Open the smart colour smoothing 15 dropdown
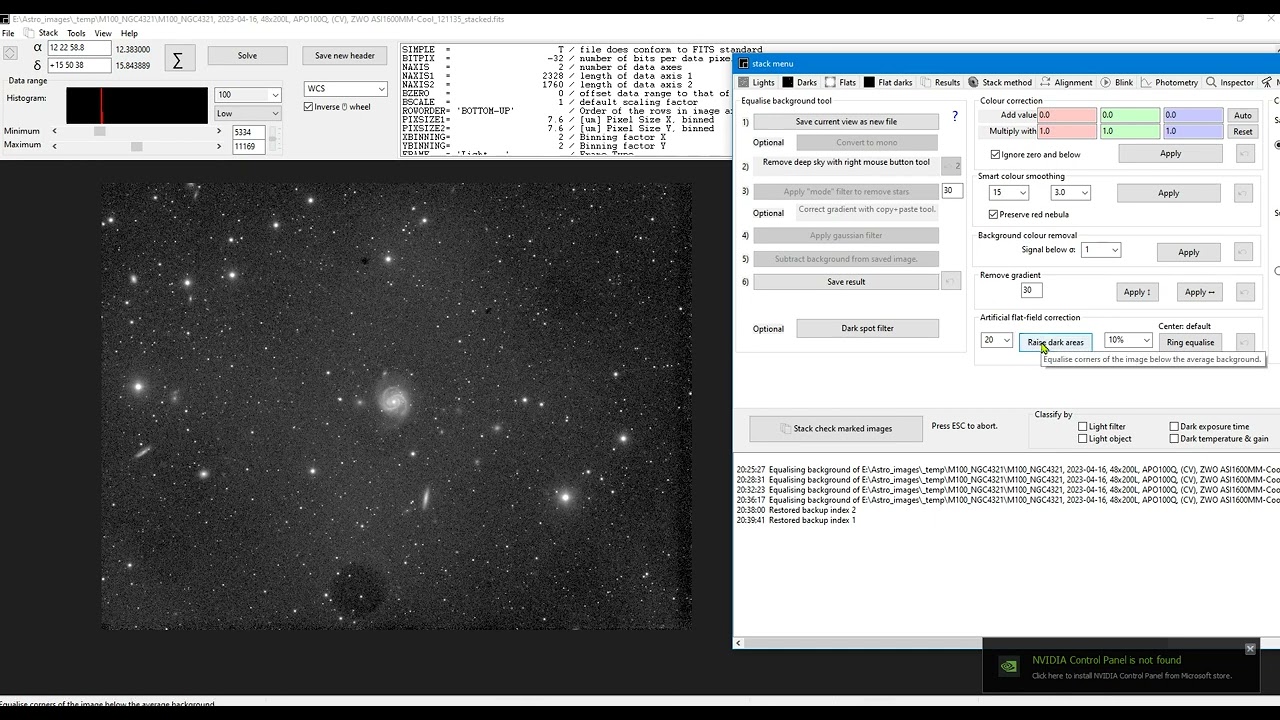The image size is (1280, 720). pyautogui.click(x=1008, y=192)
